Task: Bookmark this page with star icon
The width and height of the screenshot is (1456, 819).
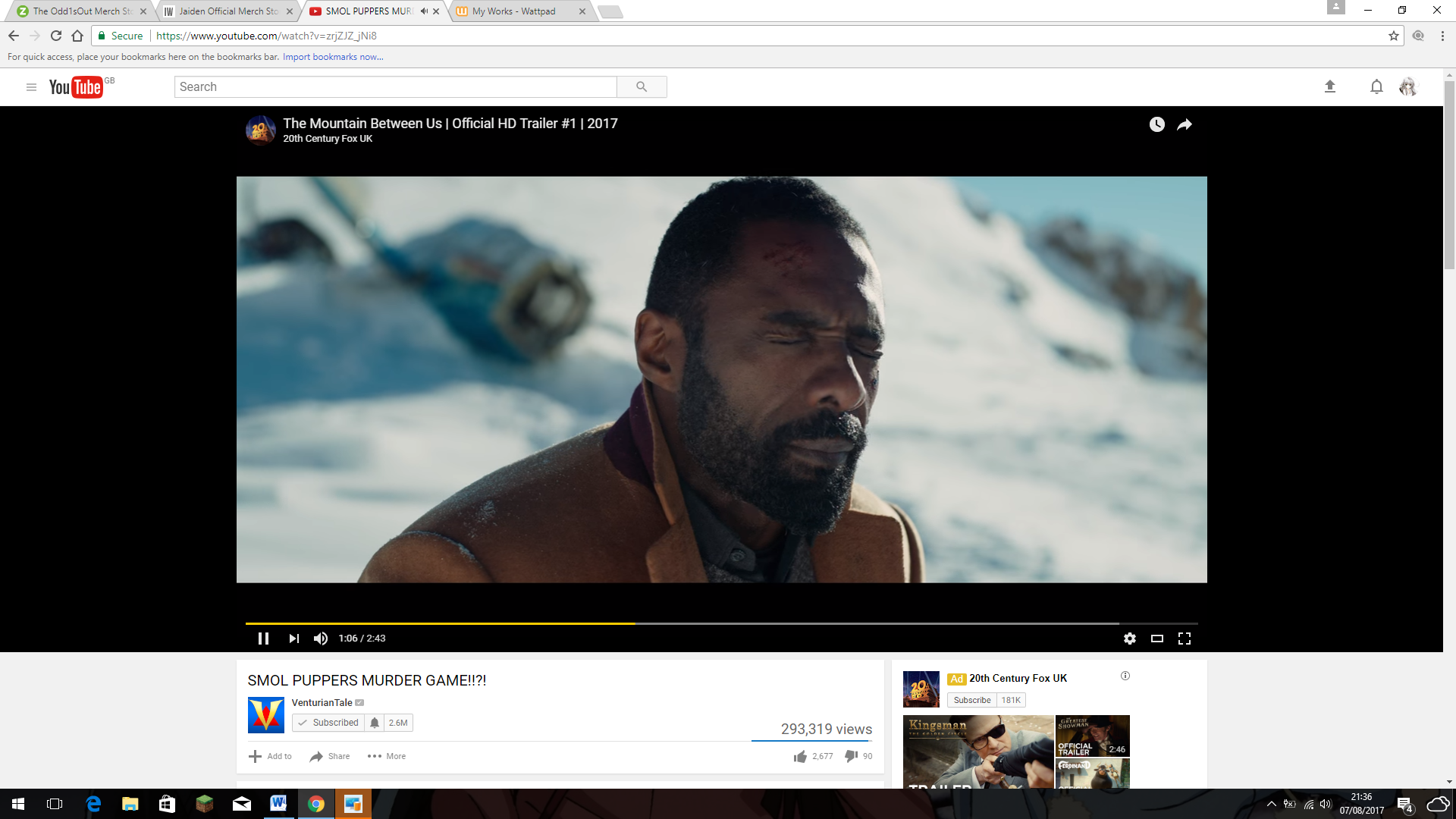Action: click(x=1394, y=36)
